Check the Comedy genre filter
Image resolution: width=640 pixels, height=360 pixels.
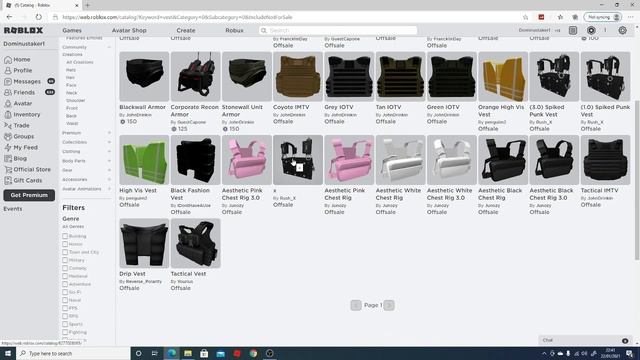(x=65, y=268)
